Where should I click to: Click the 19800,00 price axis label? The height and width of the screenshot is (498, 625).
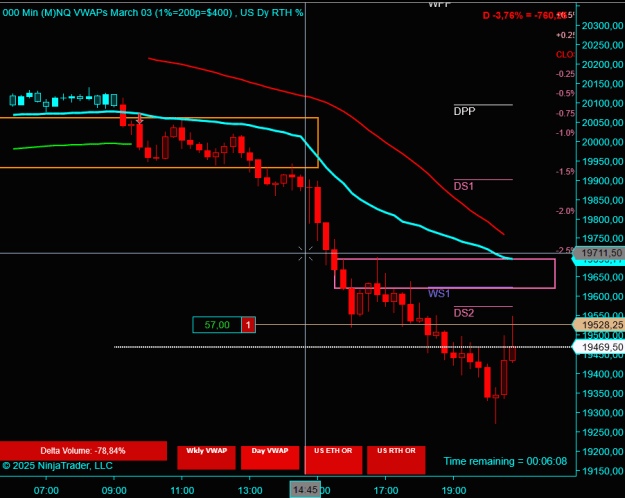(602, 219)
